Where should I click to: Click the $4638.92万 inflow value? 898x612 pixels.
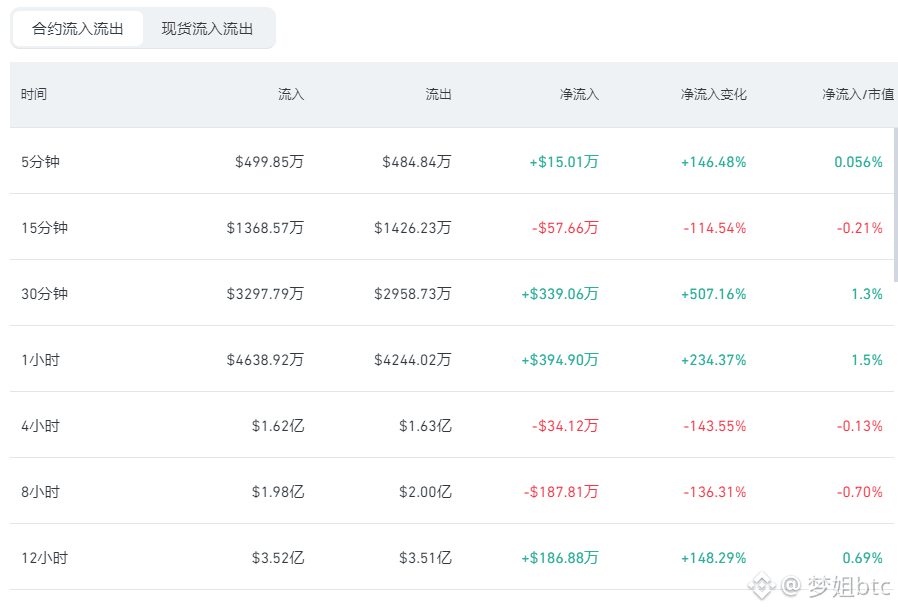(265, 360)
